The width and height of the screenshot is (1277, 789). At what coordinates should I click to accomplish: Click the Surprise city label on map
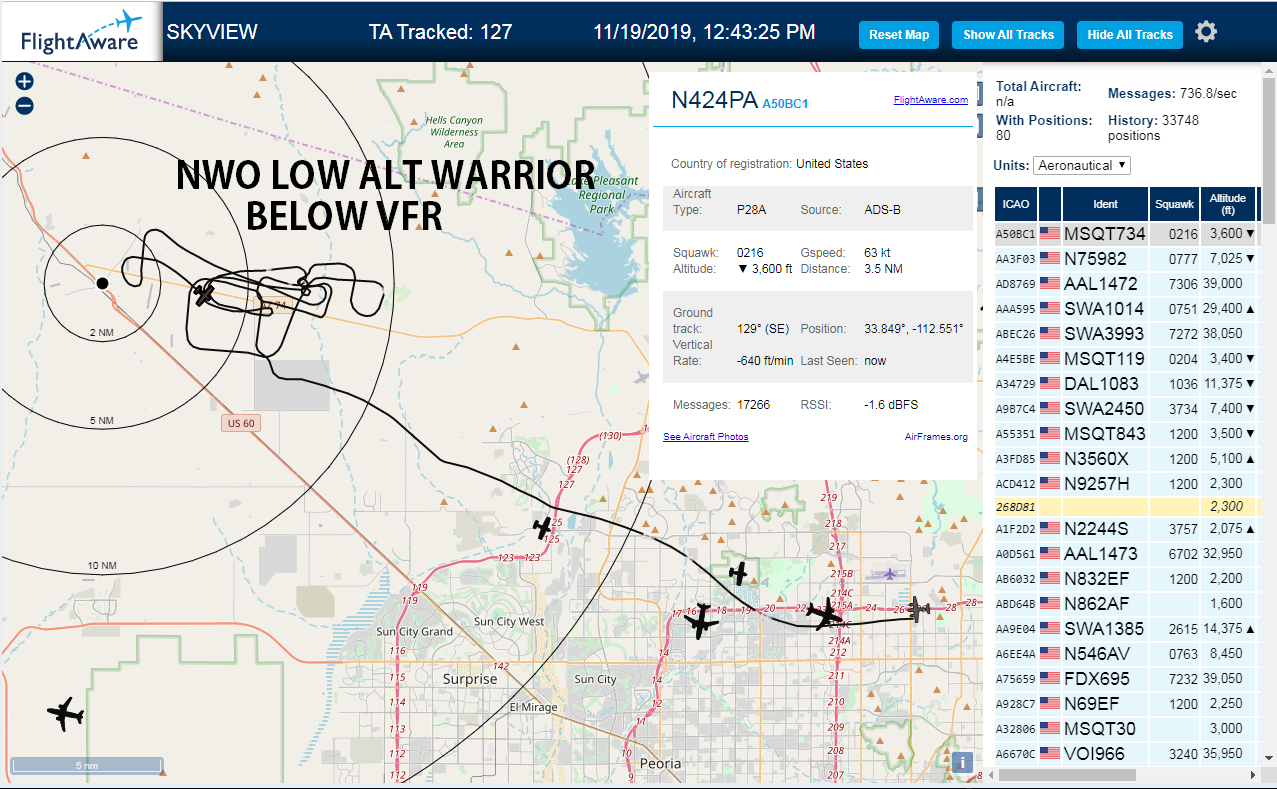tap(470, 679)
